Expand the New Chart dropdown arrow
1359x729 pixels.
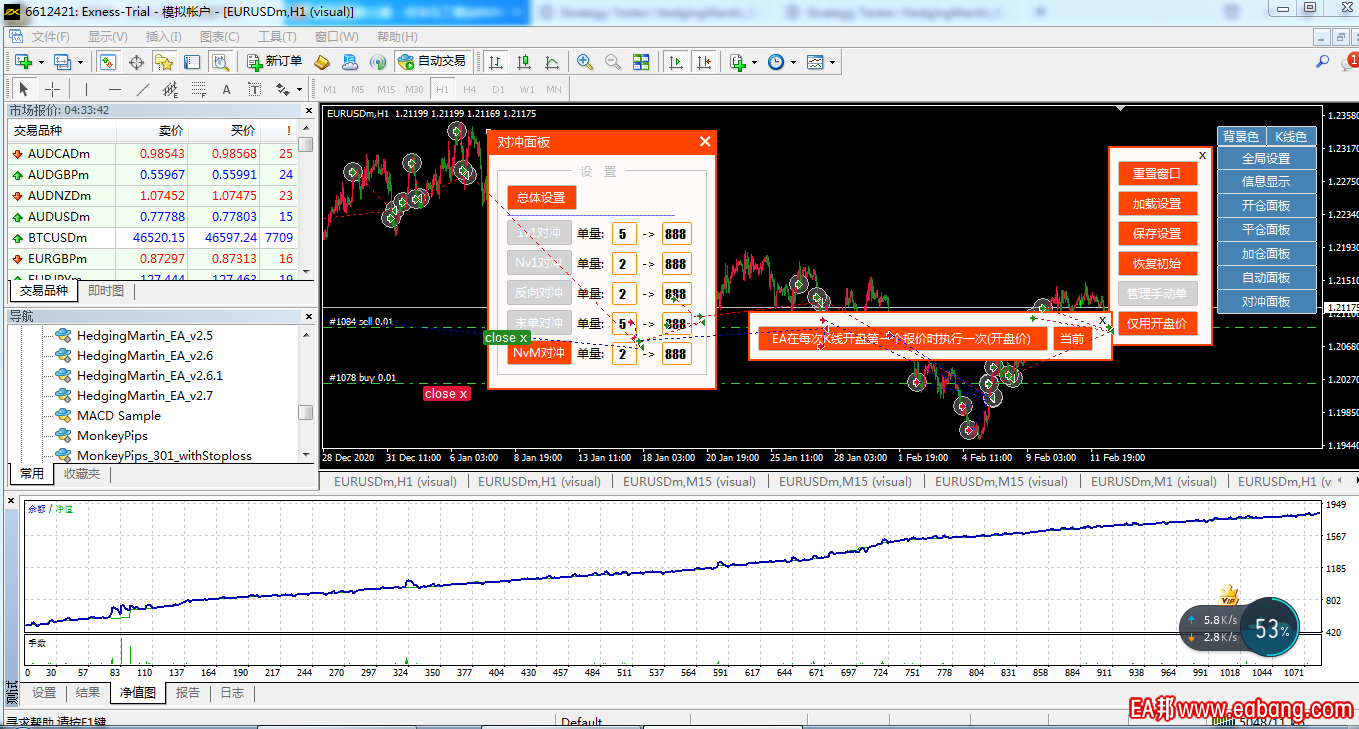[41, 62]
